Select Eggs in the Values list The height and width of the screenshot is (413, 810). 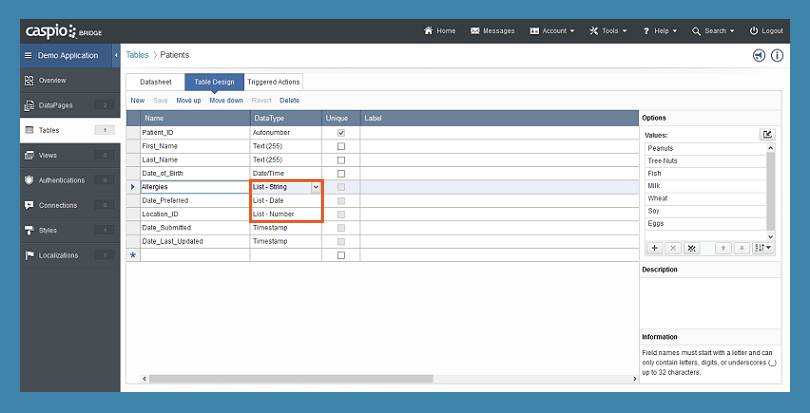coord(705,224)
